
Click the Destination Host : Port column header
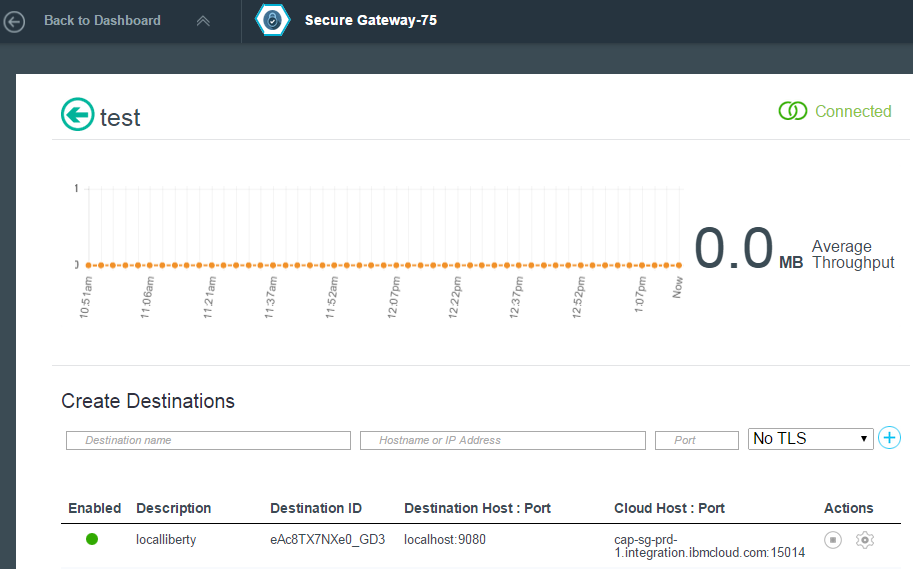pos(477,508)
